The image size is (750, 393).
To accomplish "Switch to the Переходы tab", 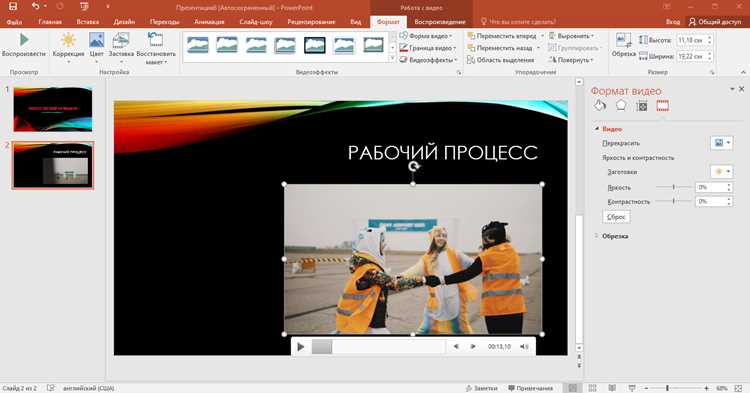I will pyautogui.click(x=165, y=22).
